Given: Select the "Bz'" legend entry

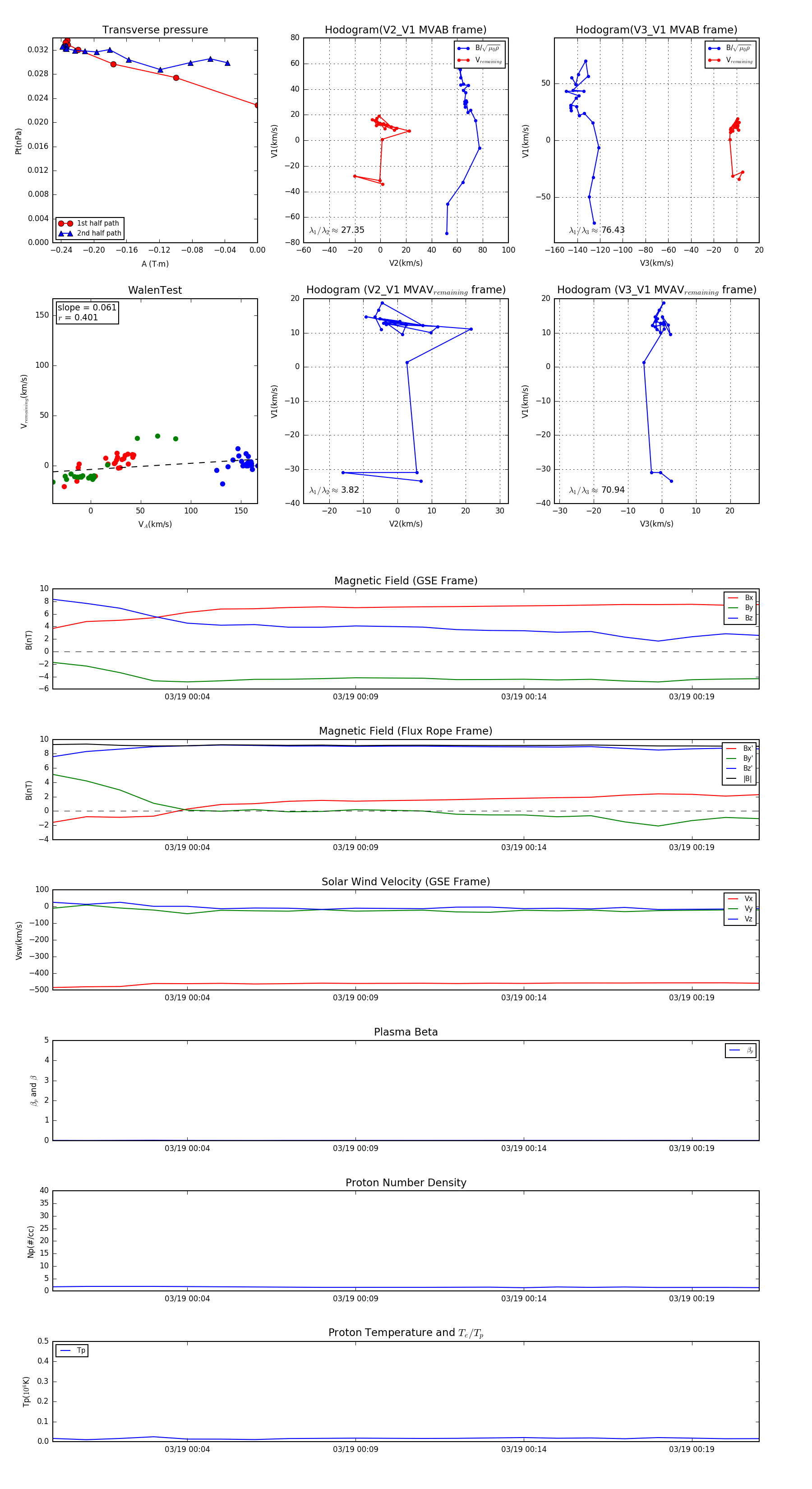Looking at the screenshot, I should 739,768.
